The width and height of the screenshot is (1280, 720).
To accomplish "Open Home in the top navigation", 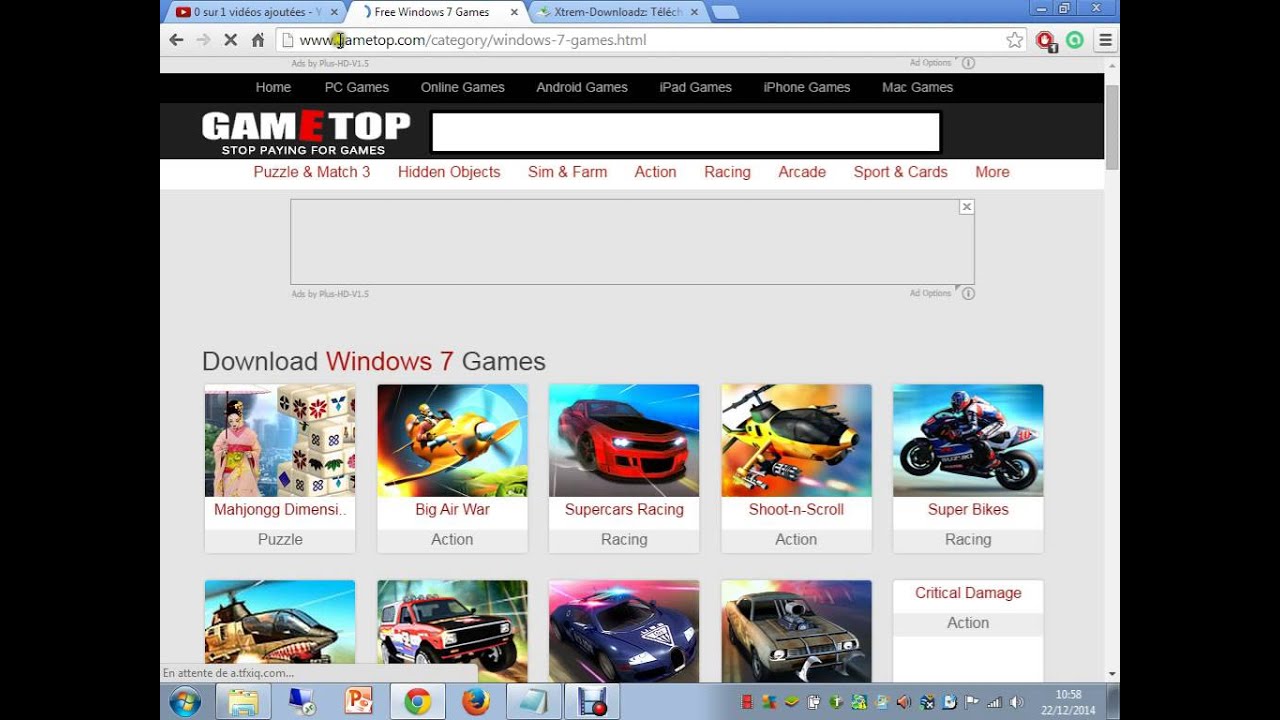I will click(x=273, y=87).
